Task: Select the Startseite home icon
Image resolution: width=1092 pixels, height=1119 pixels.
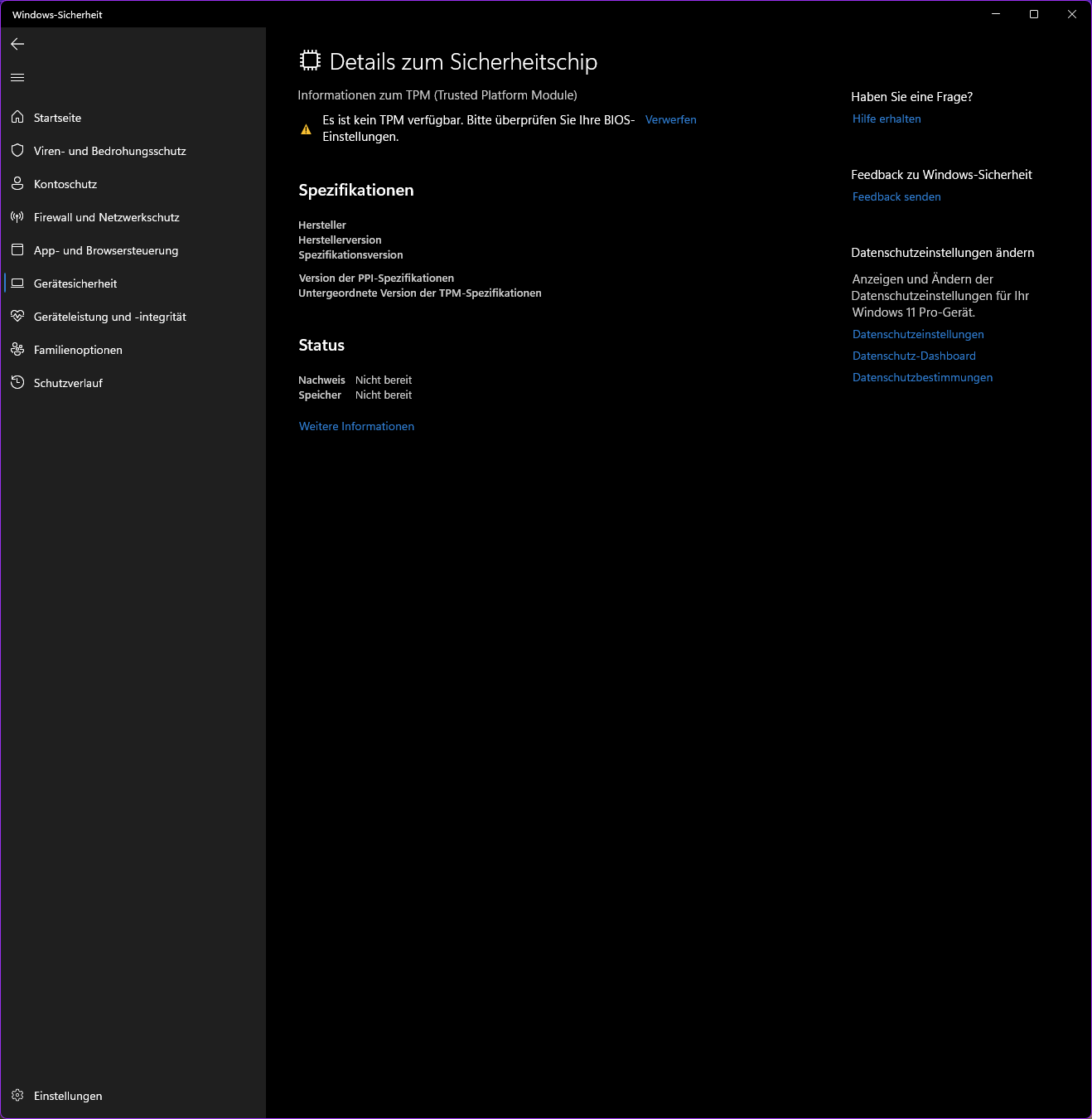Action: tap(17, 117)
